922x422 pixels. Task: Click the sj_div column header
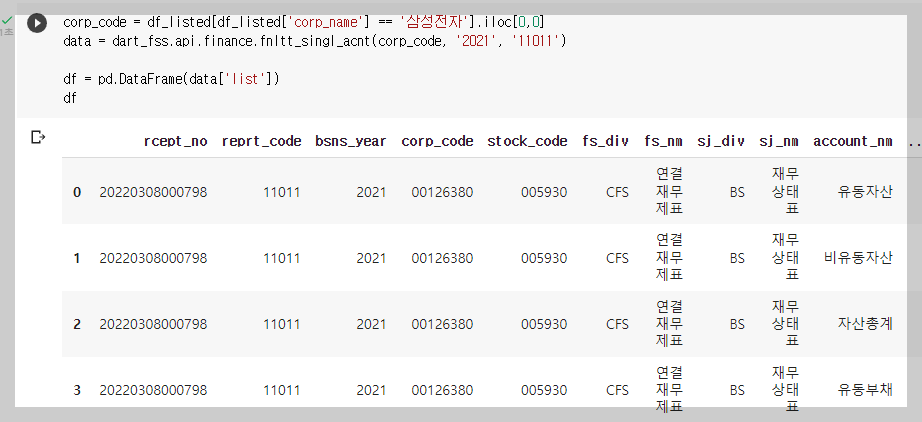click(721, 142)
